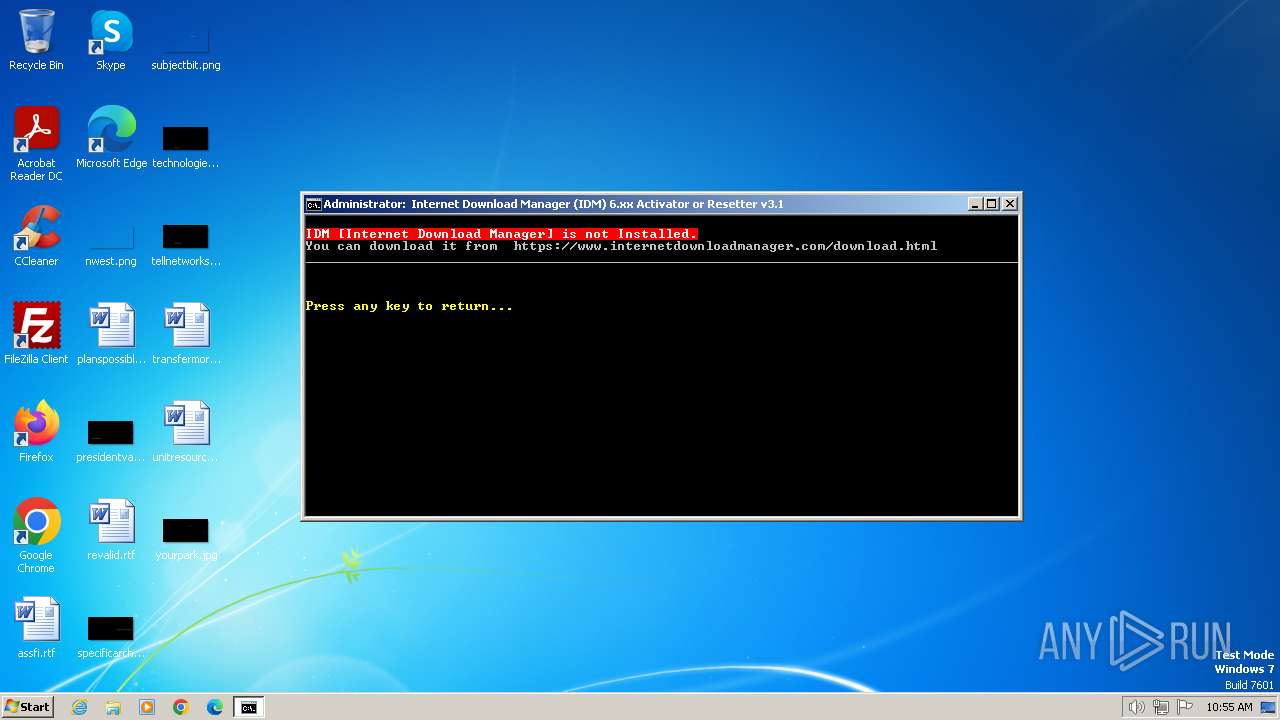Select the unitresourc... Word document

186,432
